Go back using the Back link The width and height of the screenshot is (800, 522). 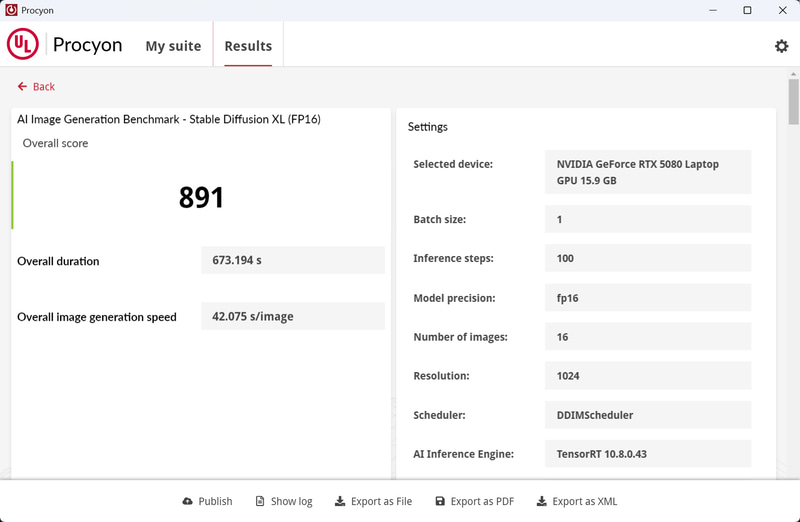click(36, 86)
